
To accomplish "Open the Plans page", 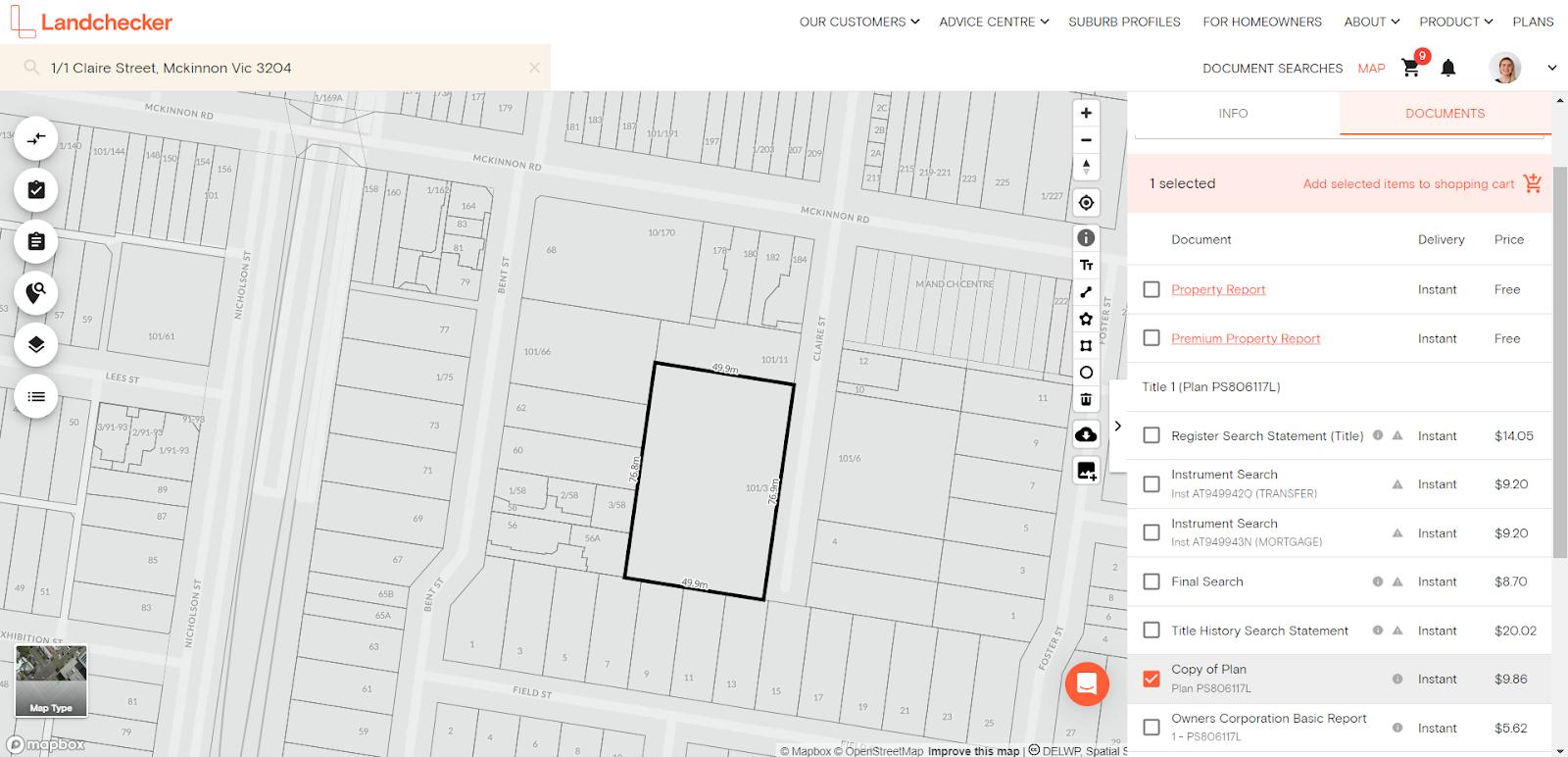I will coord(1533,22).
